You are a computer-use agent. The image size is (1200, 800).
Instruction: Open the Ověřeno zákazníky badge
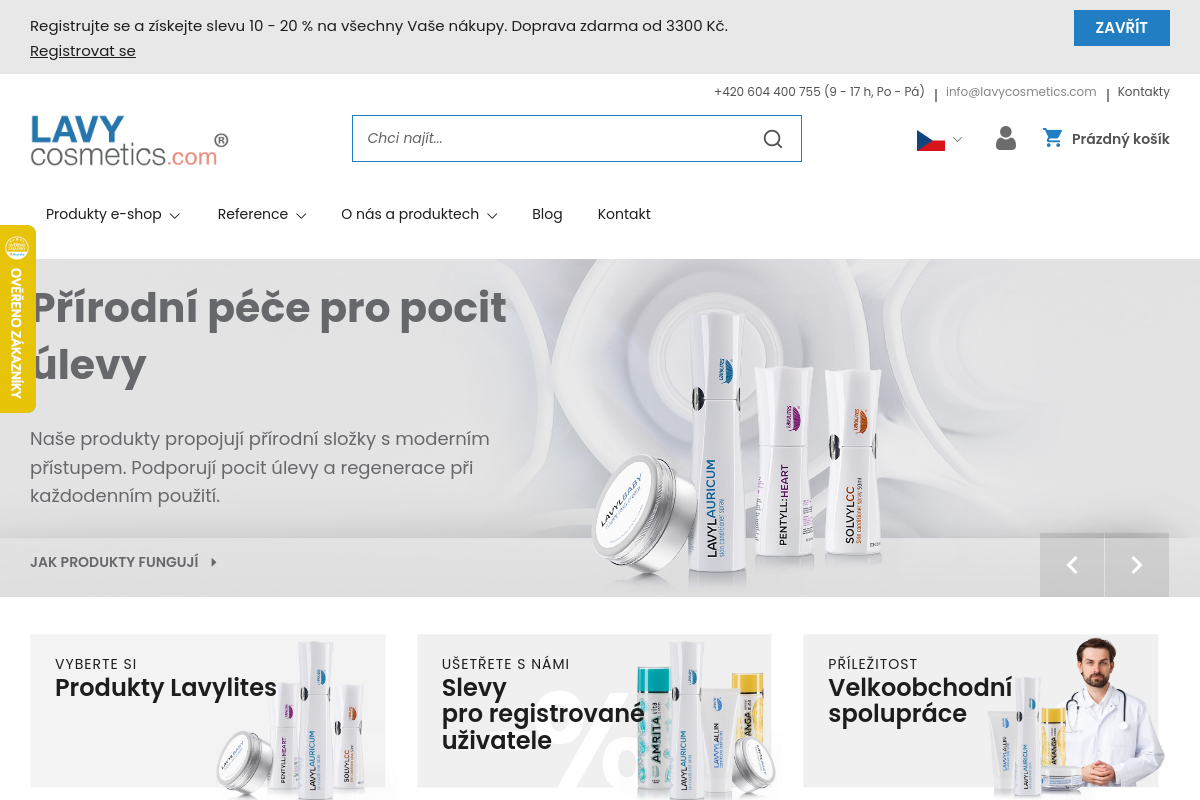17,318
